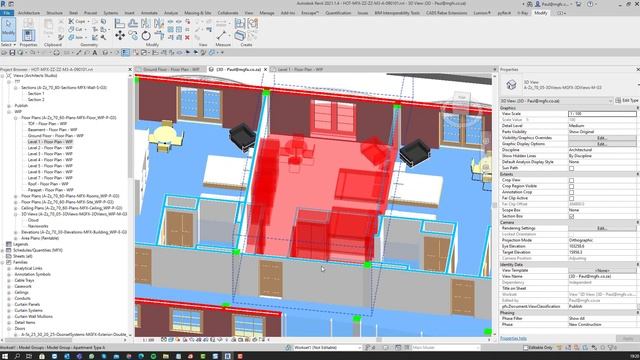Click the Text 'A' icon in quick access toolbar

(95, 53)
